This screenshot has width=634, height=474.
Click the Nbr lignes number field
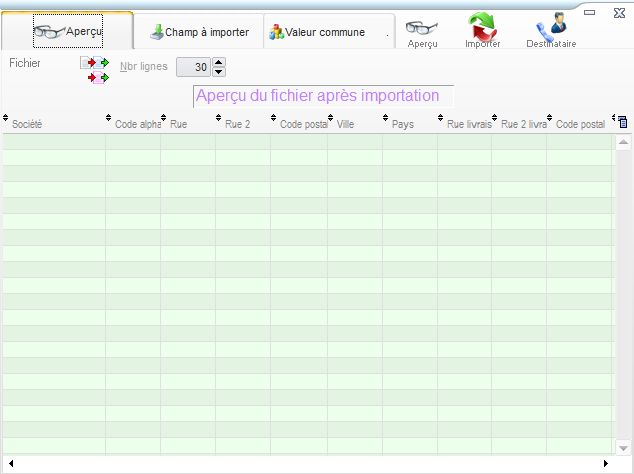(194, 67)
